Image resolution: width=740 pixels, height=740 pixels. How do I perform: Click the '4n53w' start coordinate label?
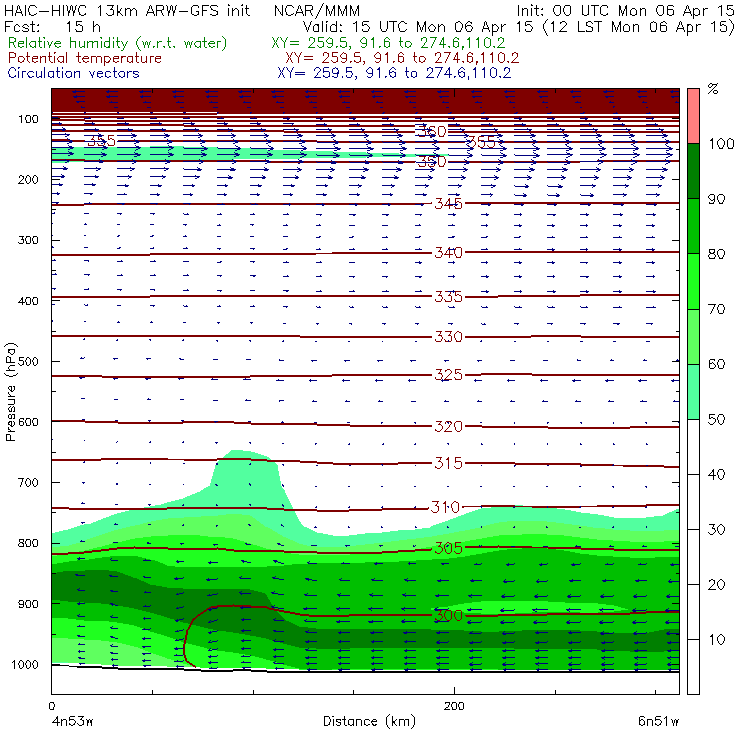(x=72, y=721)
